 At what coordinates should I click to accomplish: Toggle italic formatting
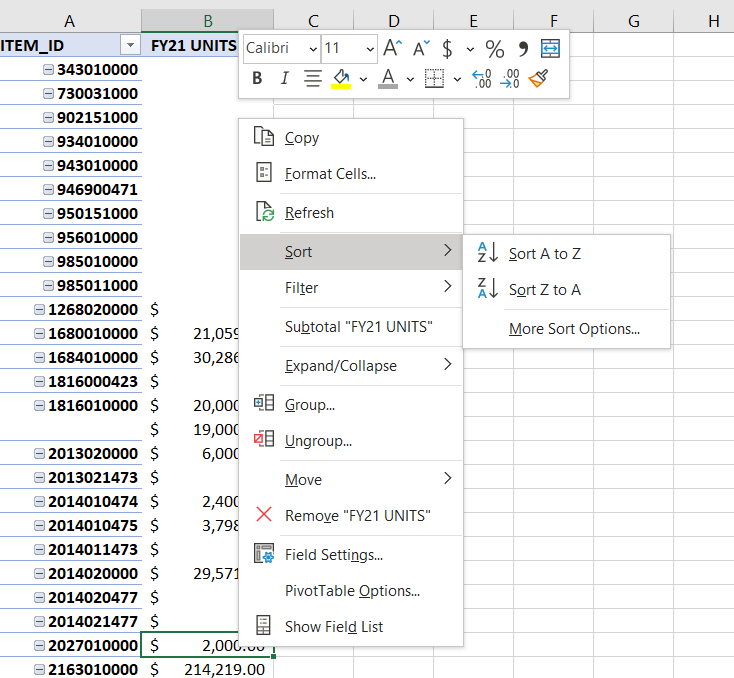click(x=284, y=78)
